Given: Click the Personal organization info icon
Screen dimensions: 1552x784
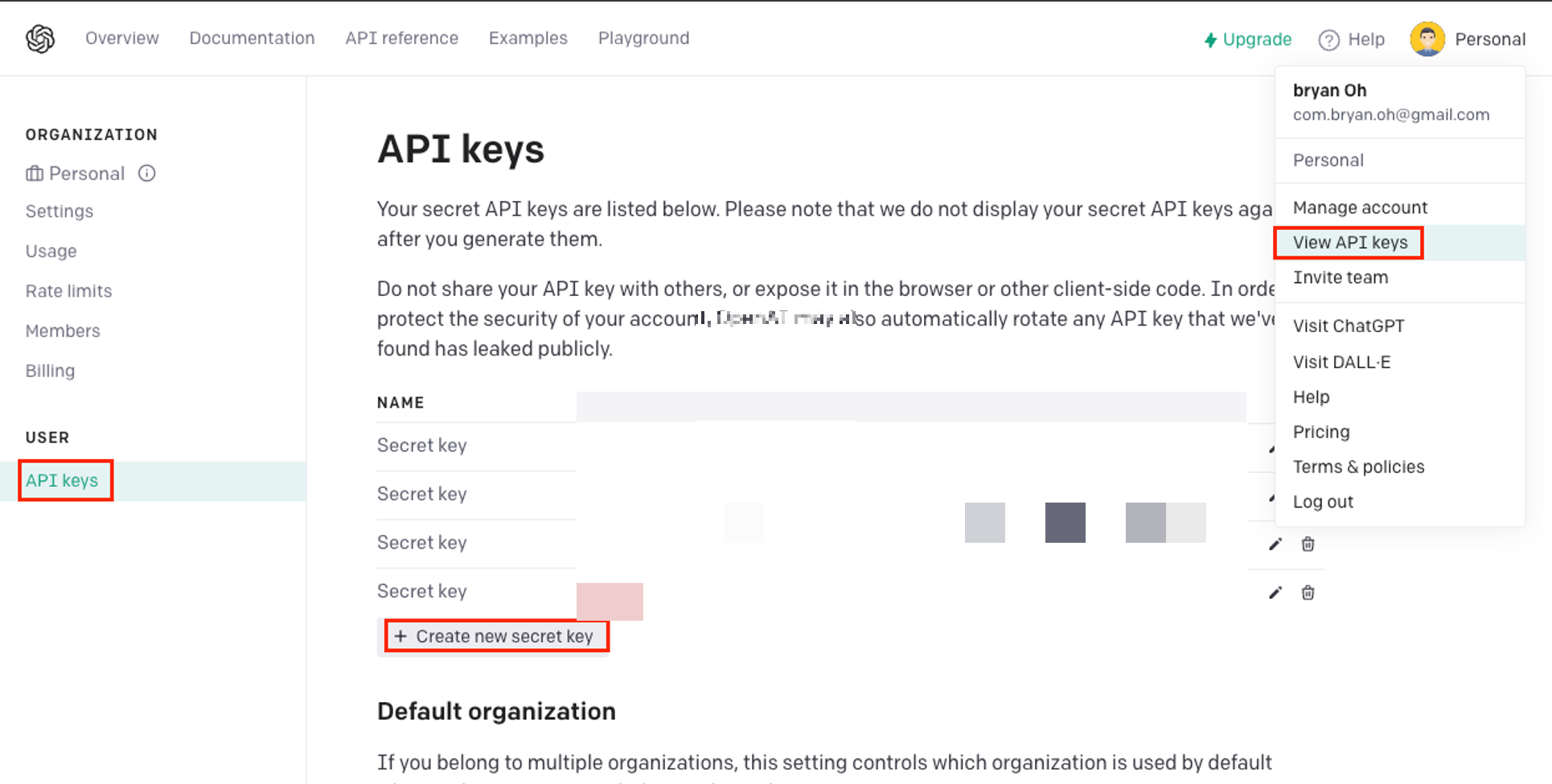Looking at the screenshot, I should [x=146, y=173].
